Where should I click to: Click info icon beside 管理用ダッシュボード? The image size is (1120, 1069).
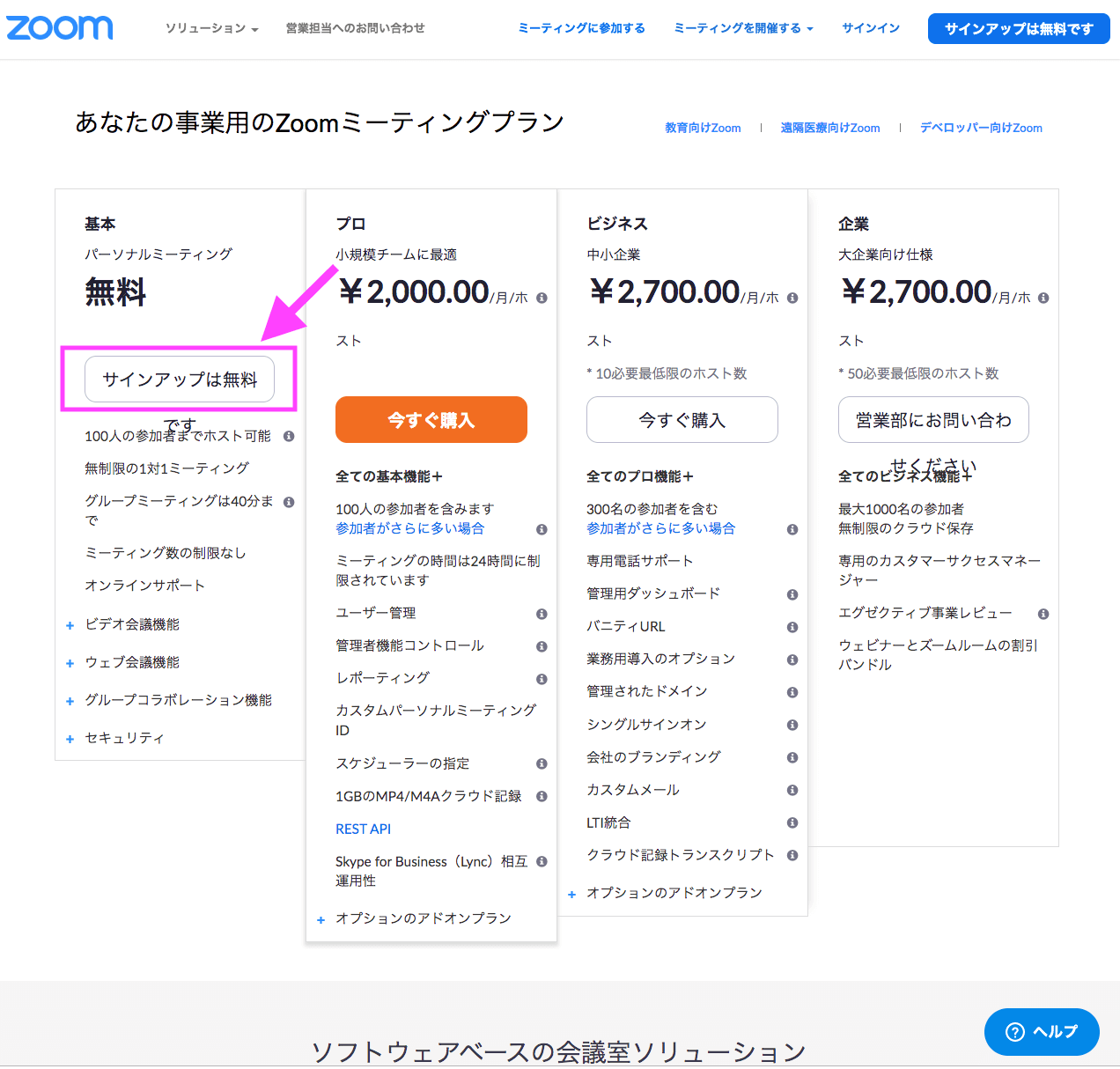click(x=792, y=594)
